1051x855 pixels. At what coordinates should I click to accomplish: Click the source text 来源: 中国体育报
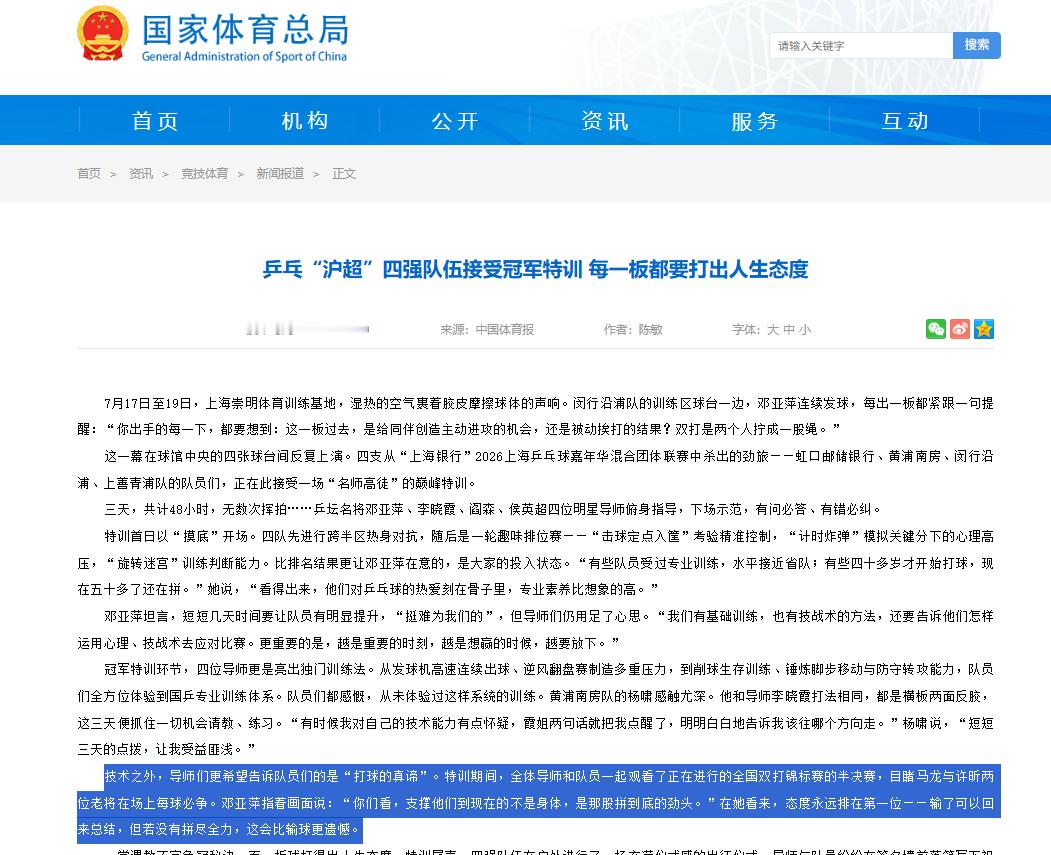(487, 330)
